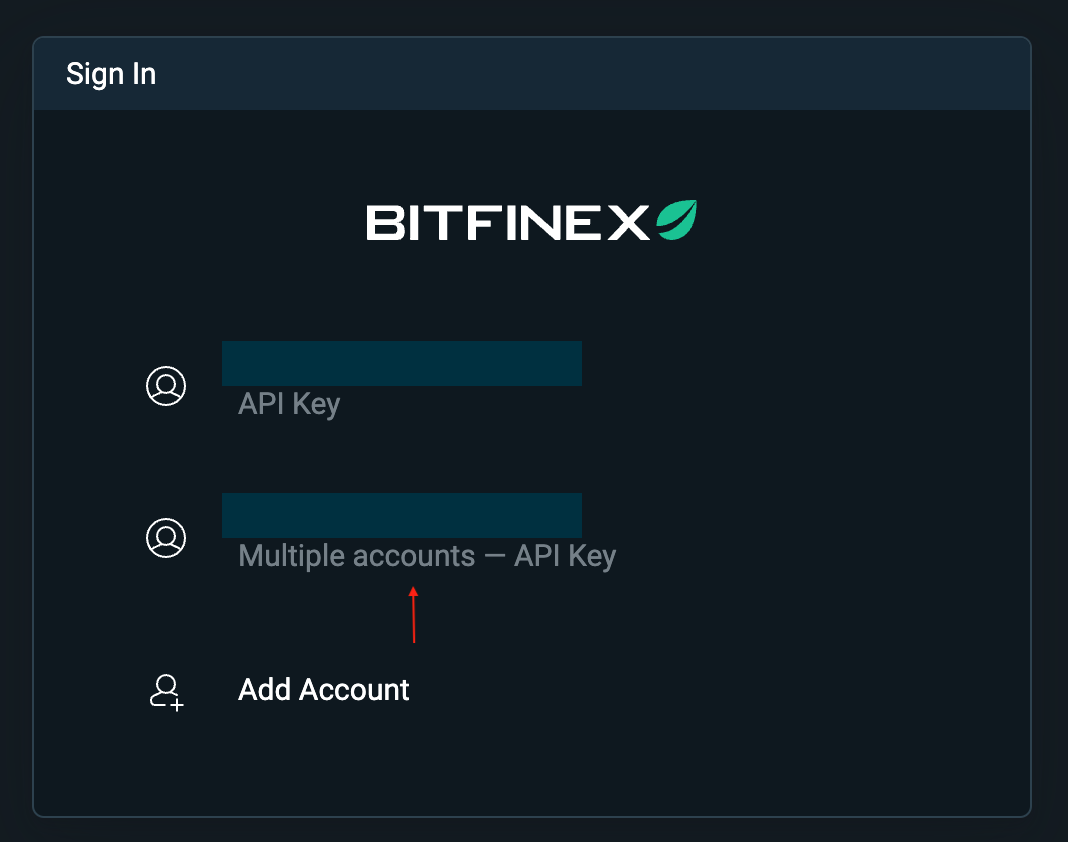Click the BITFINEX wordmark logo

507,222
